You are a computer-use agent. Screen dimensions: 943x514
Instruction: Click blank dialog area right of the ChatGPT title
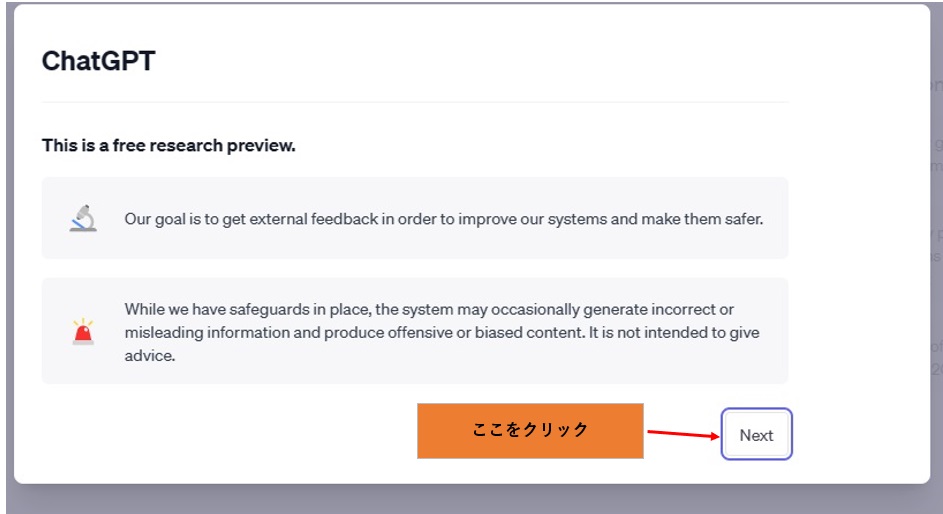click(500, 61)
